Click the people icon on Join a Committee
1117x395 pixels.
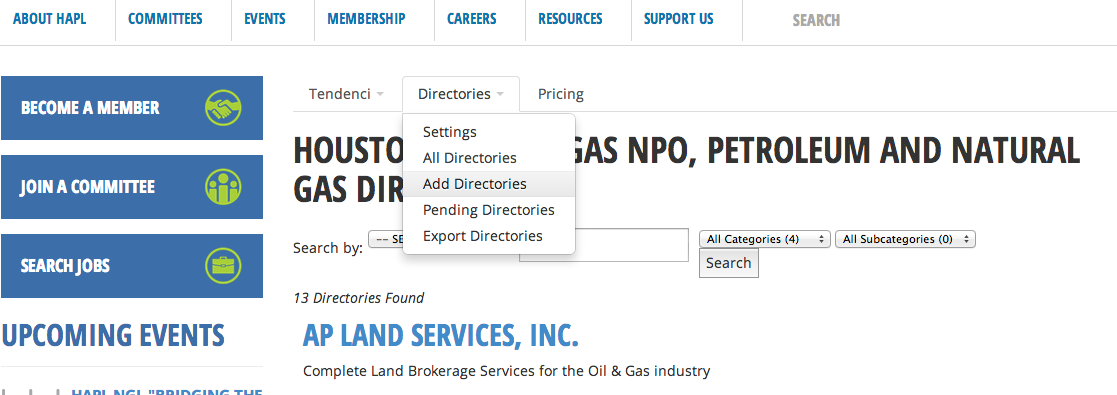pyautogui.click(x=223, y=187)
